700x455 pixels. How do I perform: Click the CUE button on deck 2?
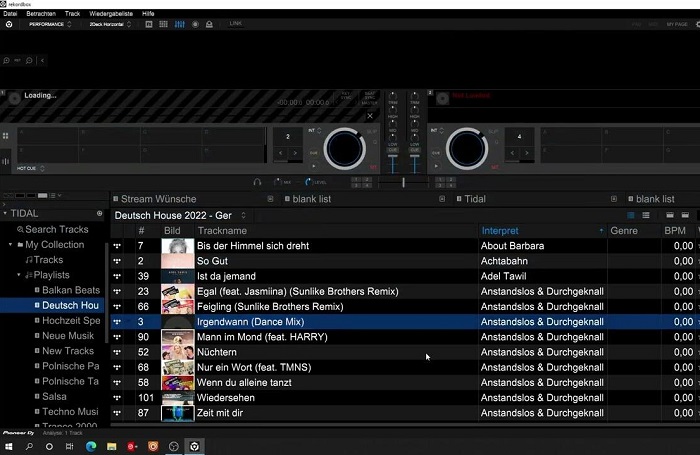[x=436, y=153]
